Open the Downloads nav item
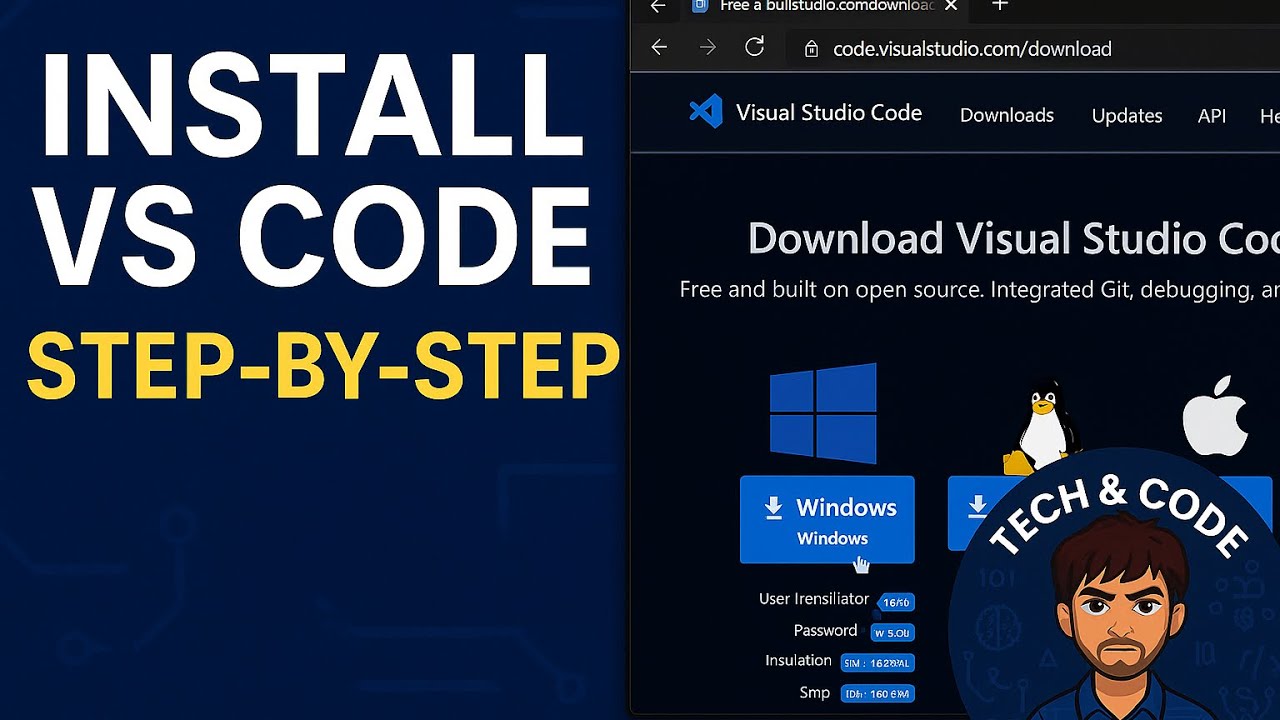 [1007, 115]
